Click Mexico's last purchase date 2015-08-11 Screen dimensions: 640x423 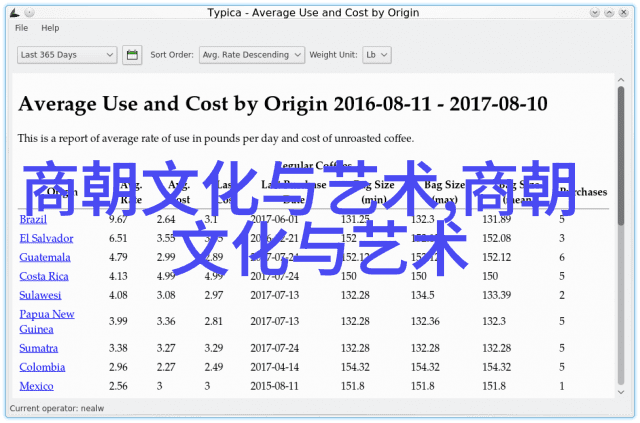(x=275, y=386)
